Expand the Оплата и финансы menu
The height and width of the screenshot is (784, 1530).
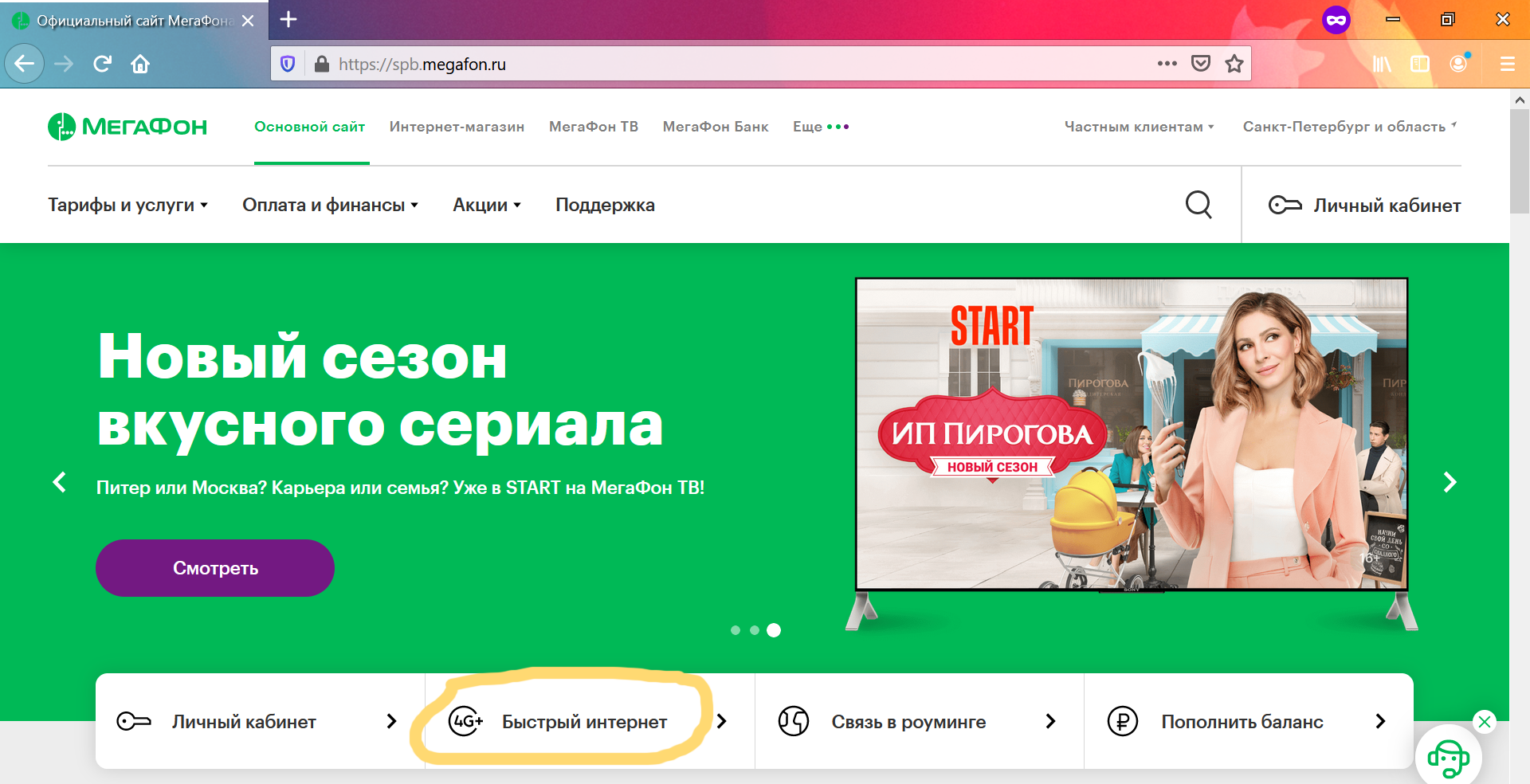point(330,205)
